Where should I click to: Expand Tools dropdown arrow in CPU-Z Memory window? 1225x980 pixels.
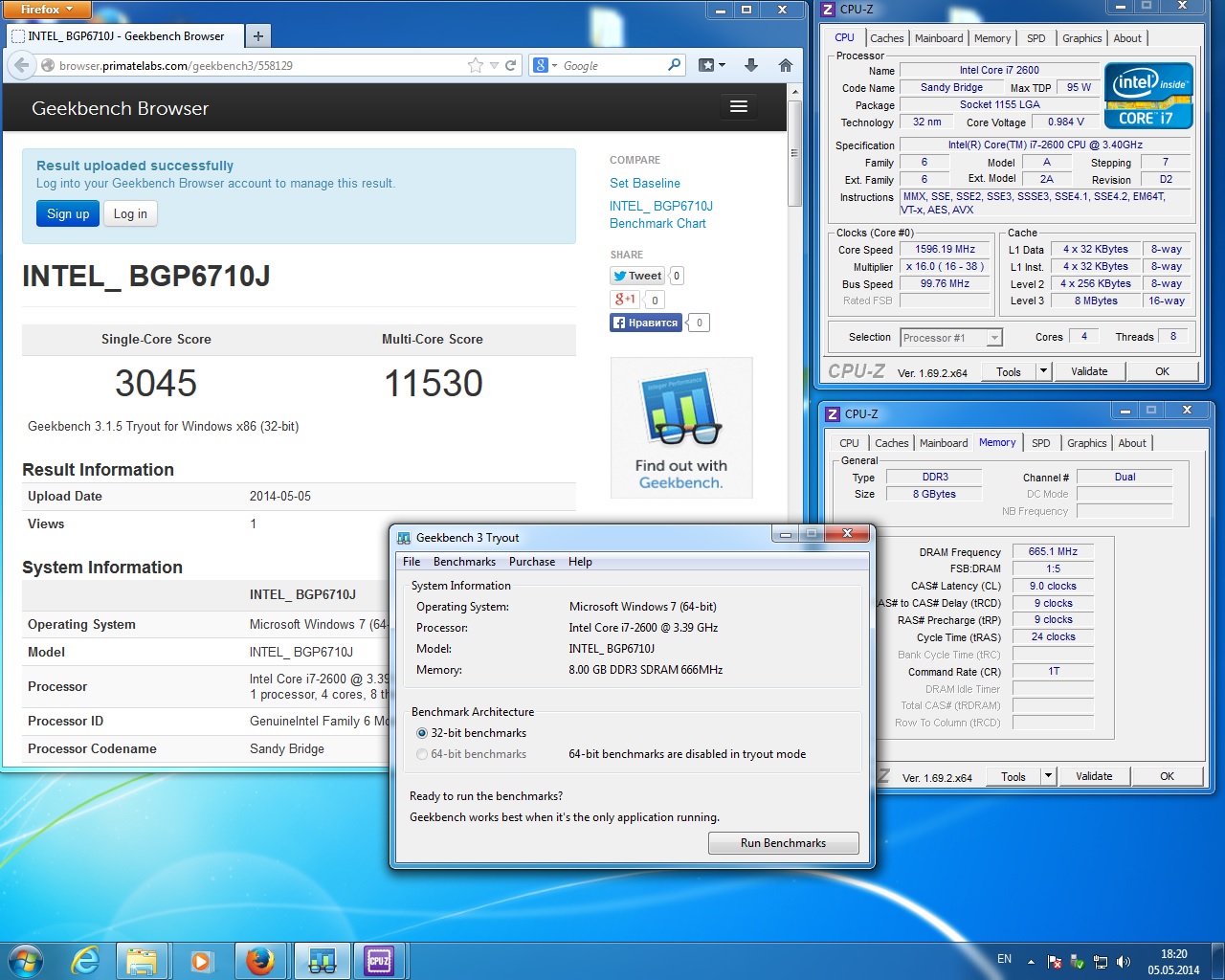1048,776
